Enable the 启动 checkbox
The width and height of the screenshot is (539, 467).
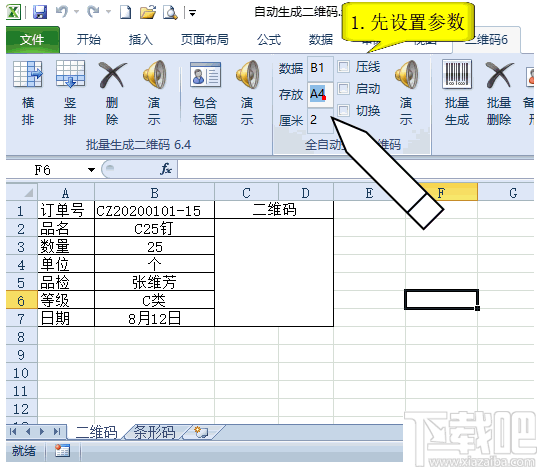click(343, 88)
